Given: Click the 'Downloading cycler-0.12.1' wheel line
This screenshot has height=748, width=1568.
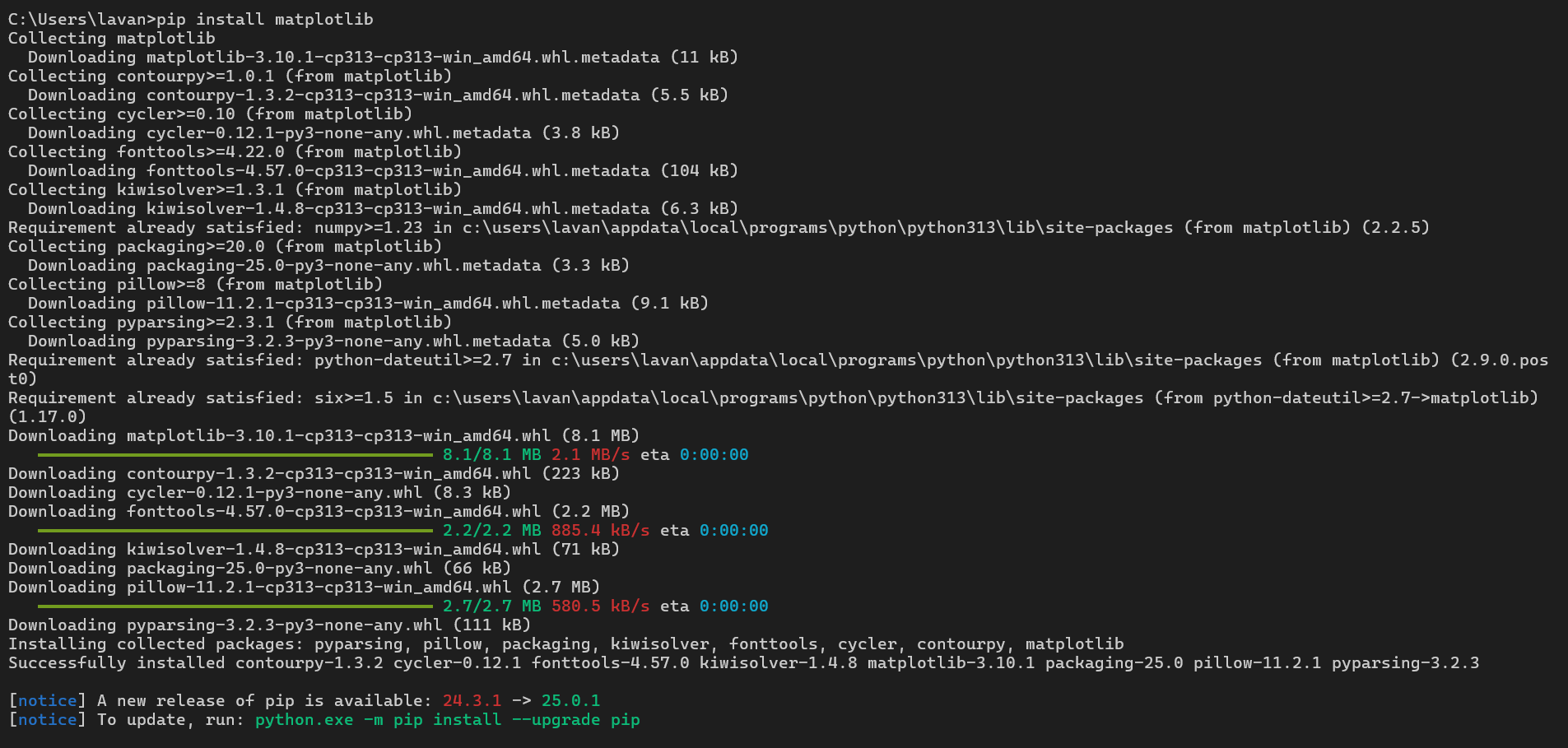Looking at the screenshot, I should pos(259,492).
